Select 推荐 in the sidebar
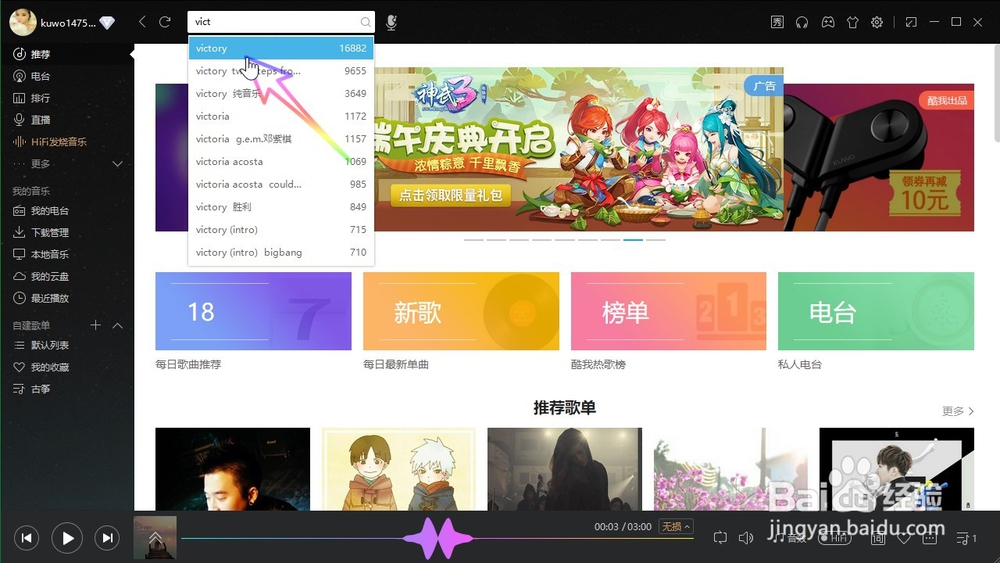 click(x=66, y=54)
